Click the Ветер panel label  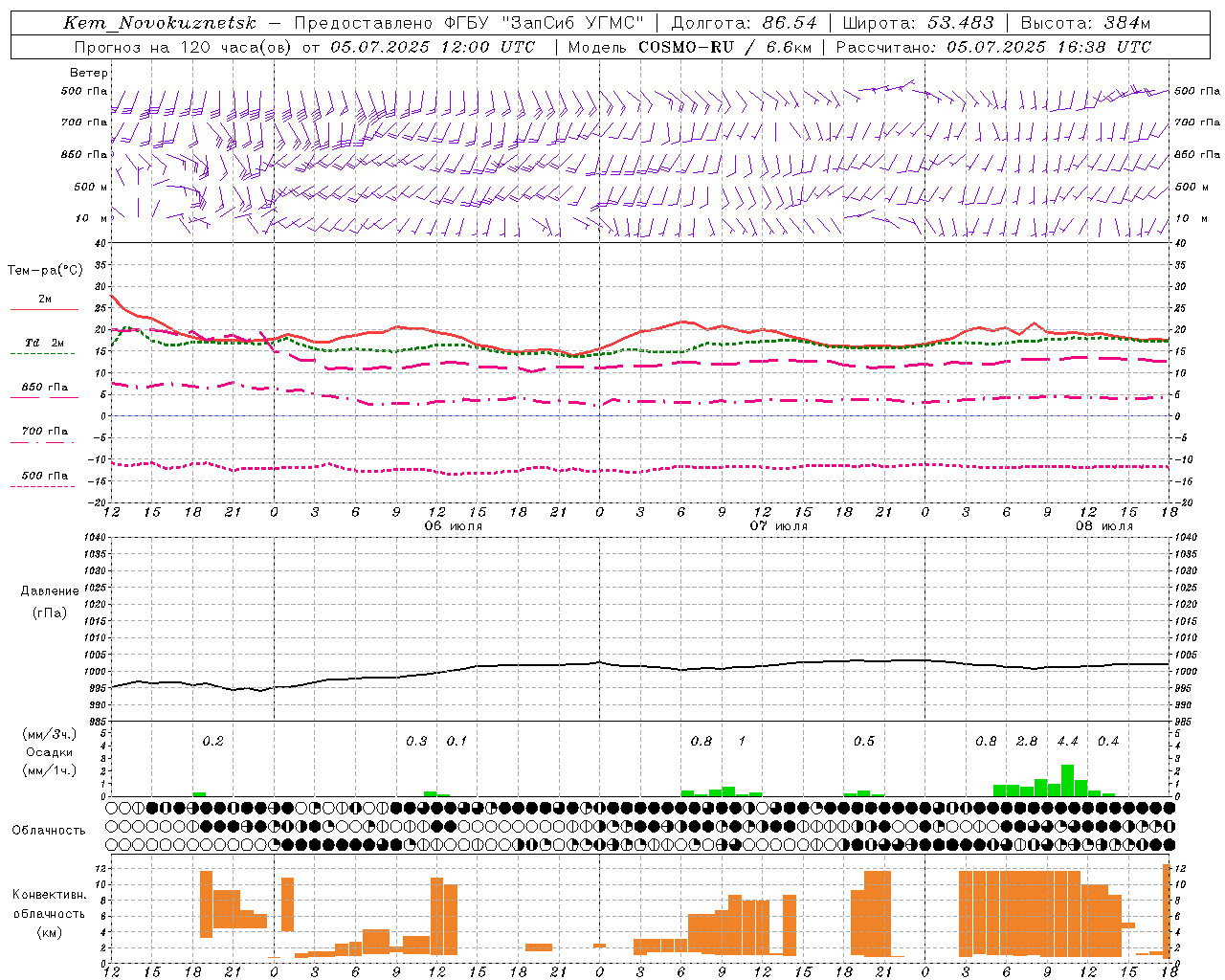tap(89, 73)
